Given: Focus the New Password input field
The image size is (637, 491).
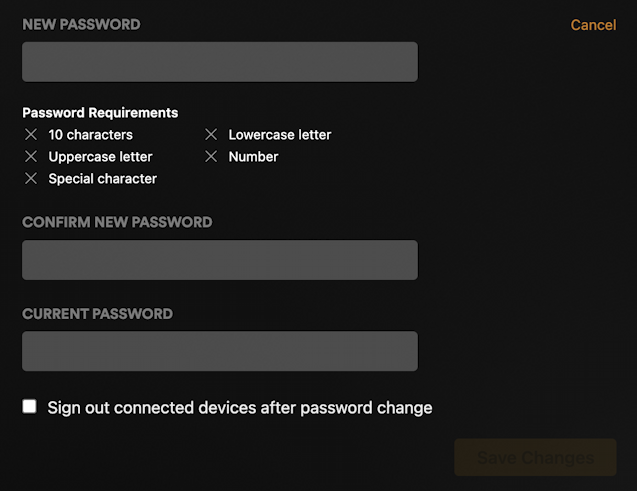Looking at the screenshot, I should point(220,62).
